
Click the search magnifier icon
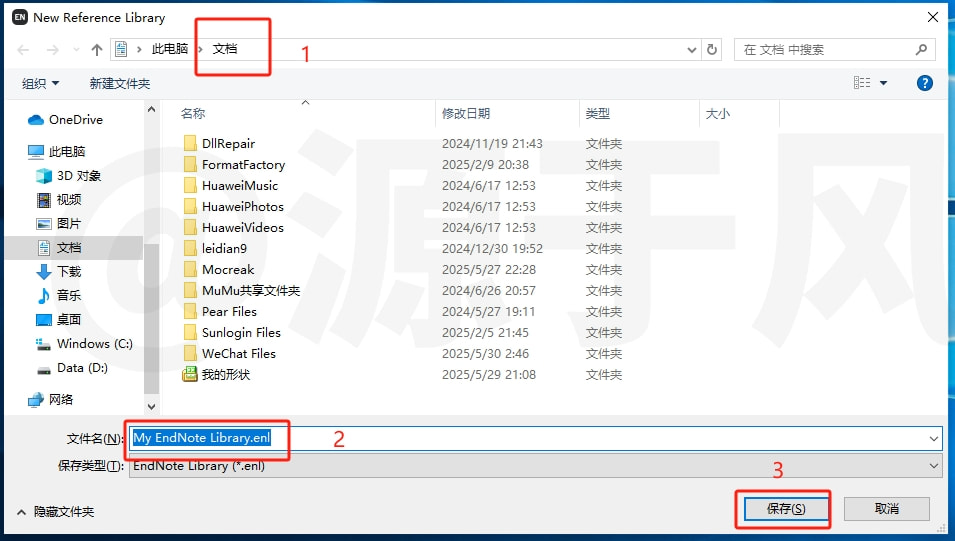point(922,50)
